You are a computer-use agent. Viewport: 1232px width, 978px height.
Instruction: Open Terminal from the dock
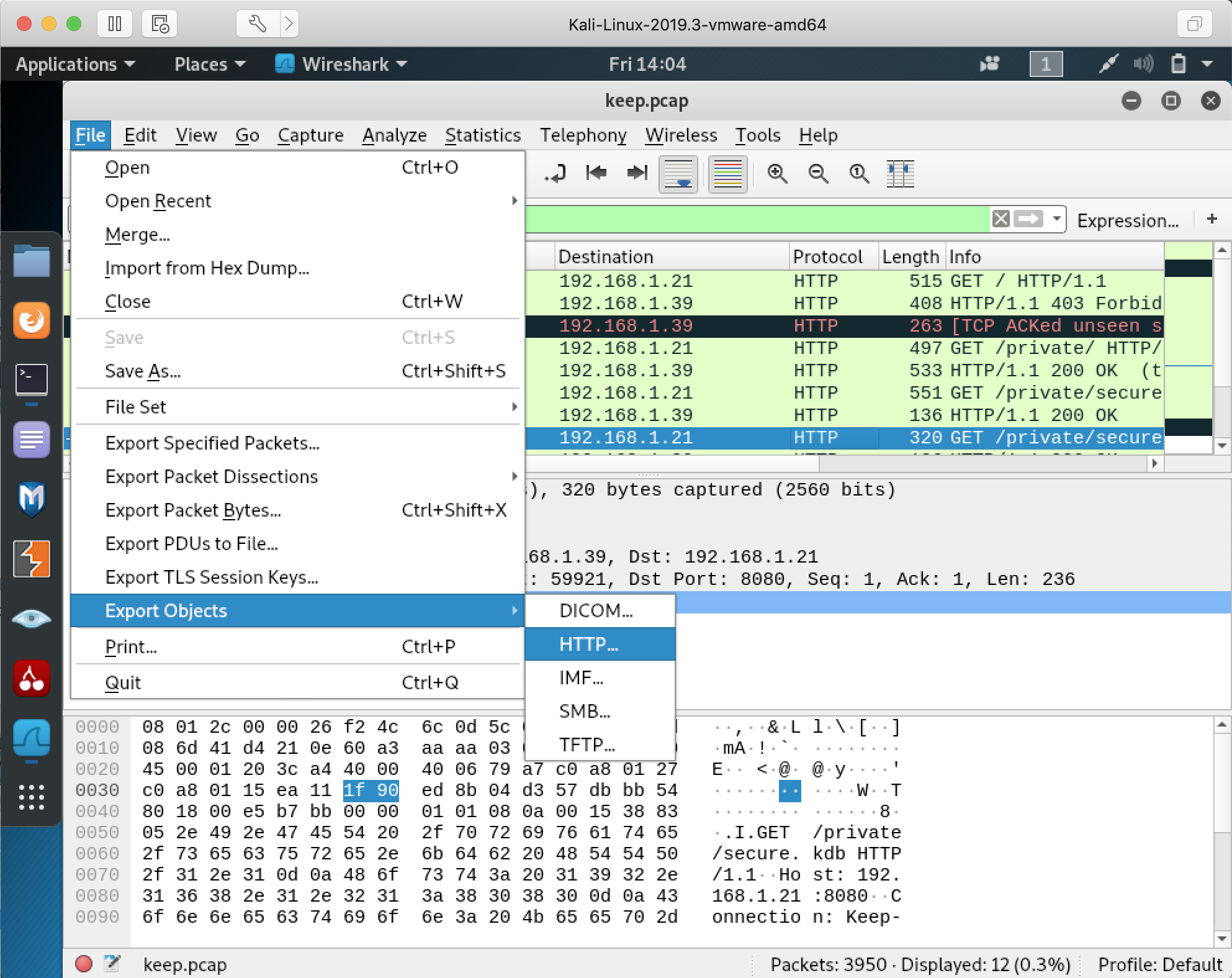coord(31,380)
